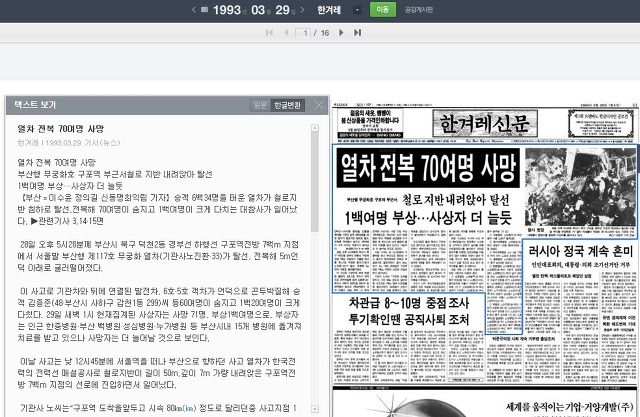640x417 pixels.
Task: Switch text view to 한글변환 mode
Action: point(287,105)
